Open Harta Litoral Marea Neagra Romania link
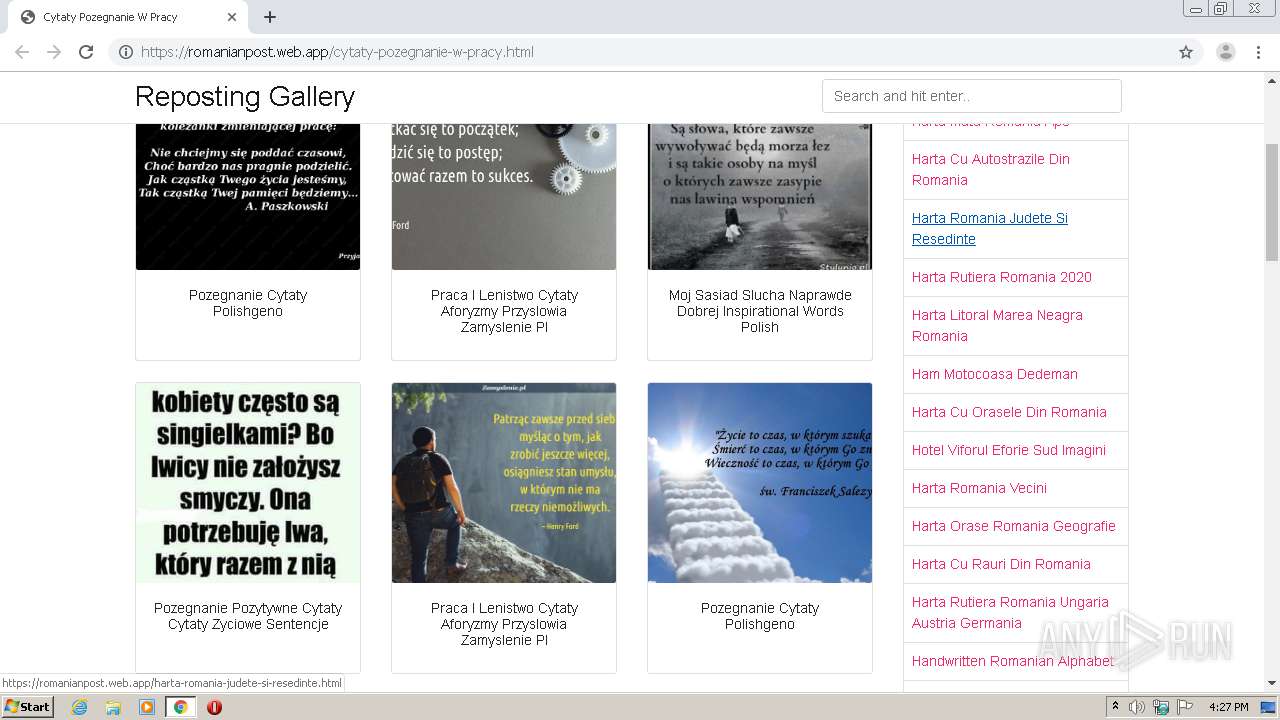Viewport: 1280px width, 720px height. click(997, 325)
